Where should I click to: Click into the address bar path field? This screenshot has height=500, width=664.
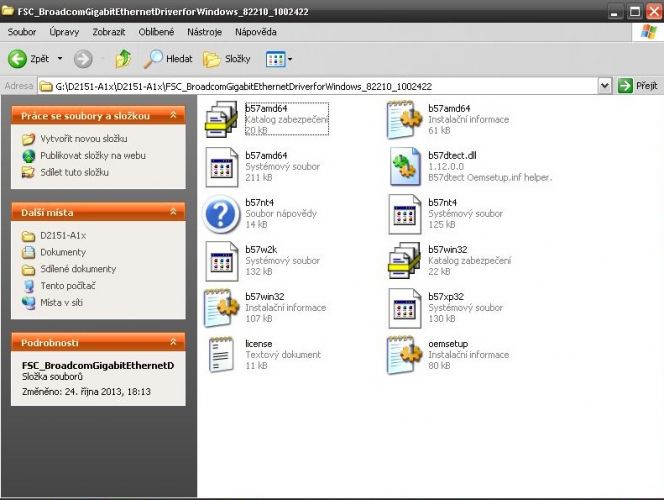pyautogui.click(x=318, y=86)
